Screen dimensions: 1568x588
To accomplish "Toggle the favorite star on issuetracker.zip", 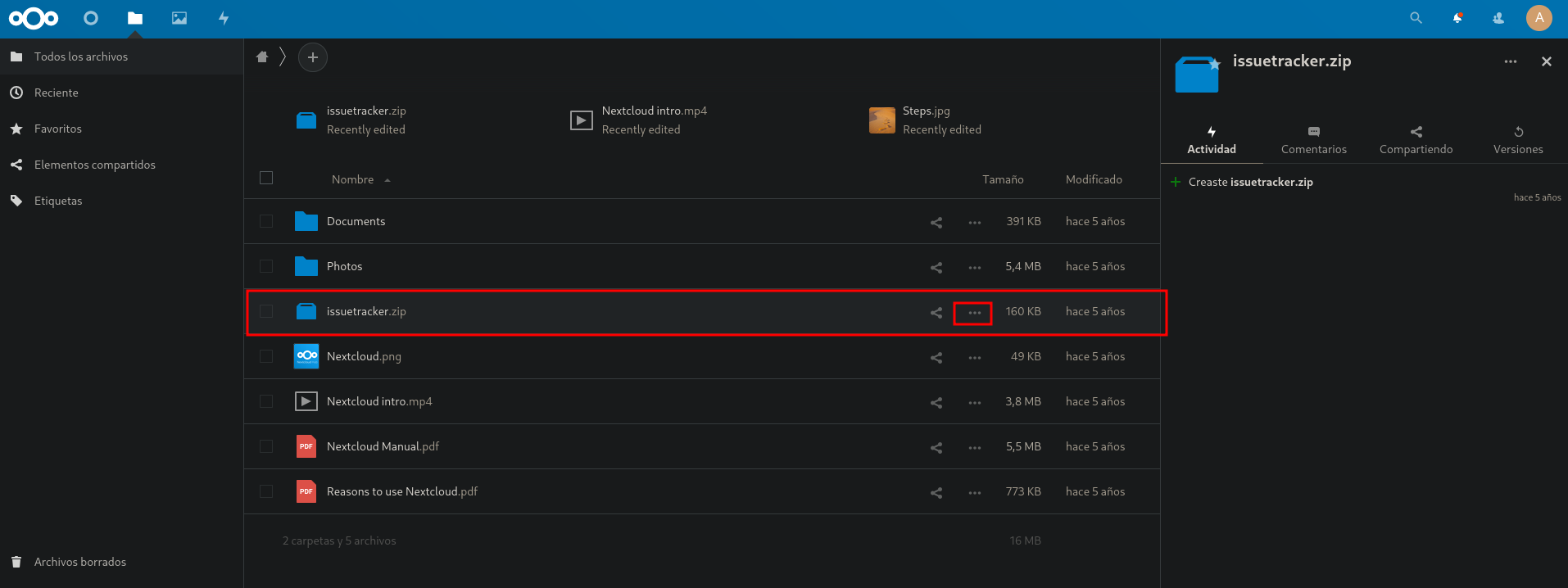I will pos(1215,64).
